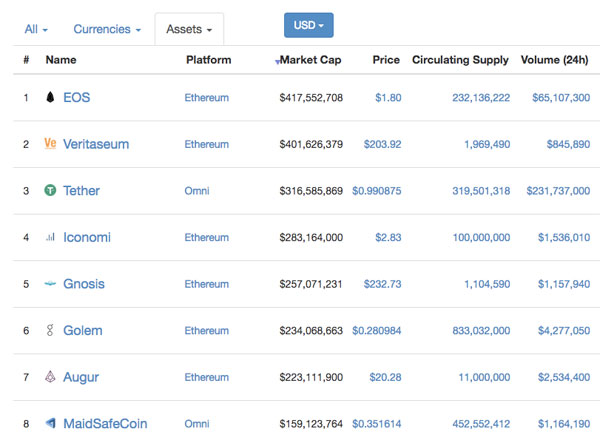
Task: Click Tether volume $231,737,000
Action: pos(558,190)
